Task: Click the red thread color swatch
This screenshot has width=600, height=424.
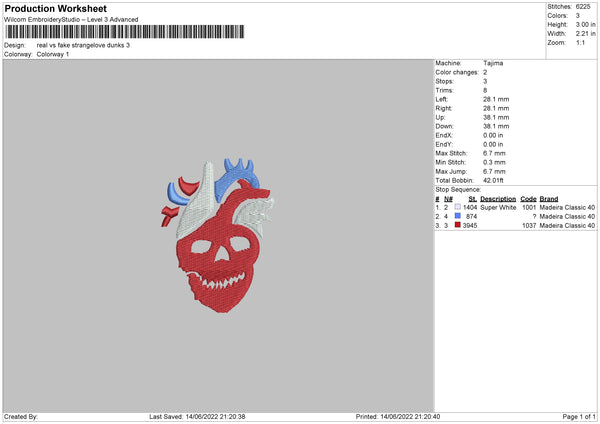Action: point(457,225)
